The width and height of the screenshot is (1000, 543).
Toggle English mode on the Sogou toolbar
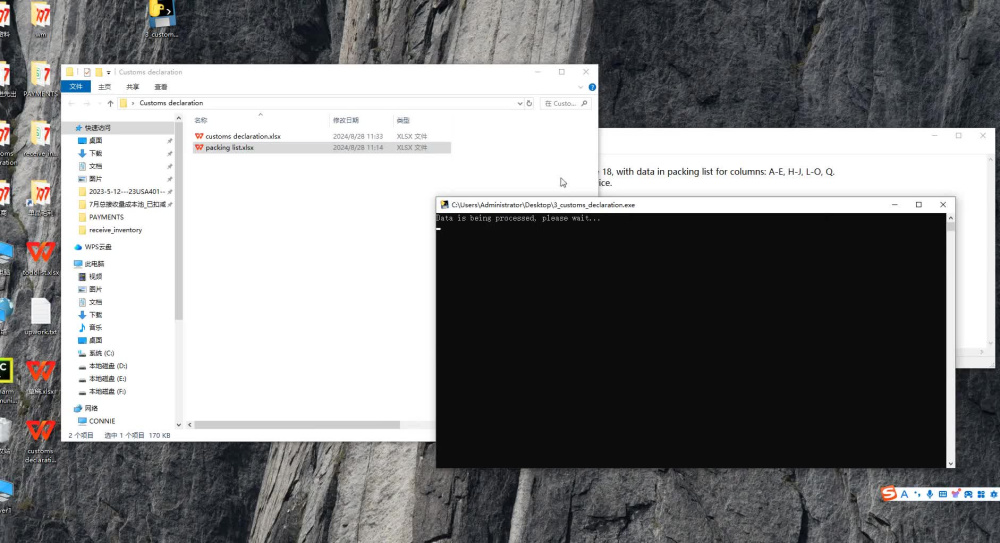point(904,494)
